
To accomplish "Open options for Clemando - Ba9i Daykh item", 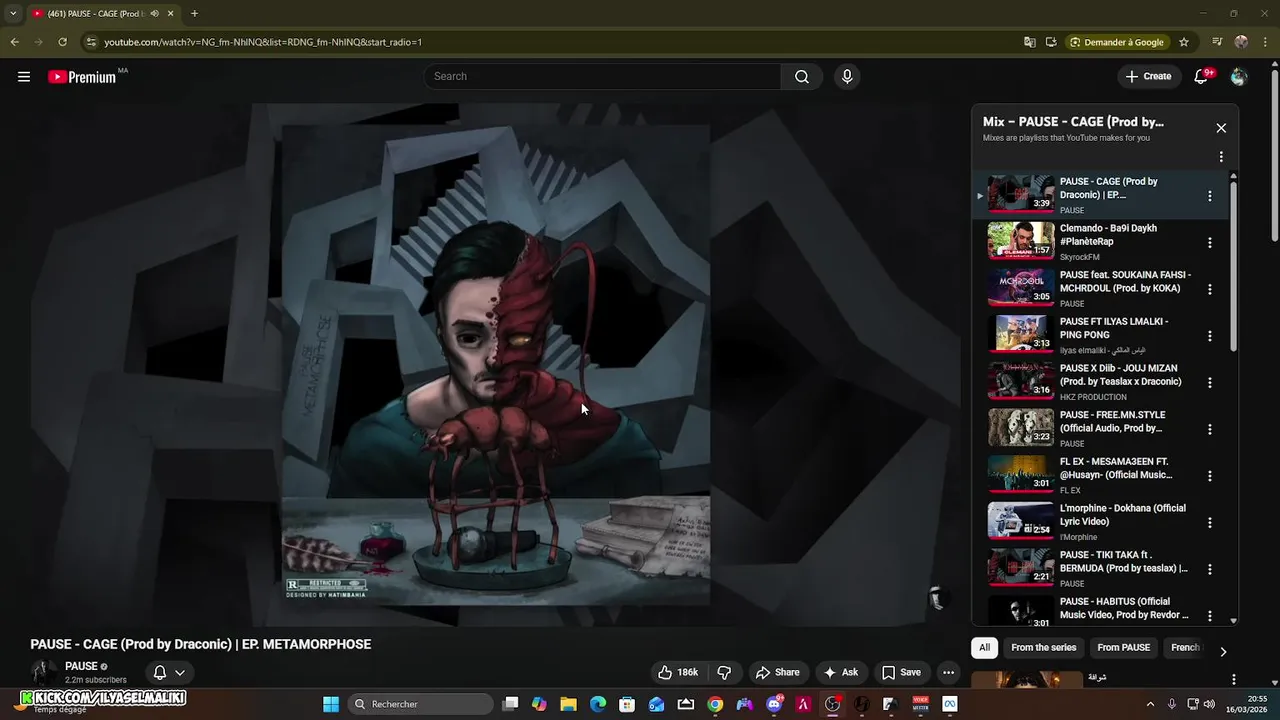I will [x=1210, y=243].
